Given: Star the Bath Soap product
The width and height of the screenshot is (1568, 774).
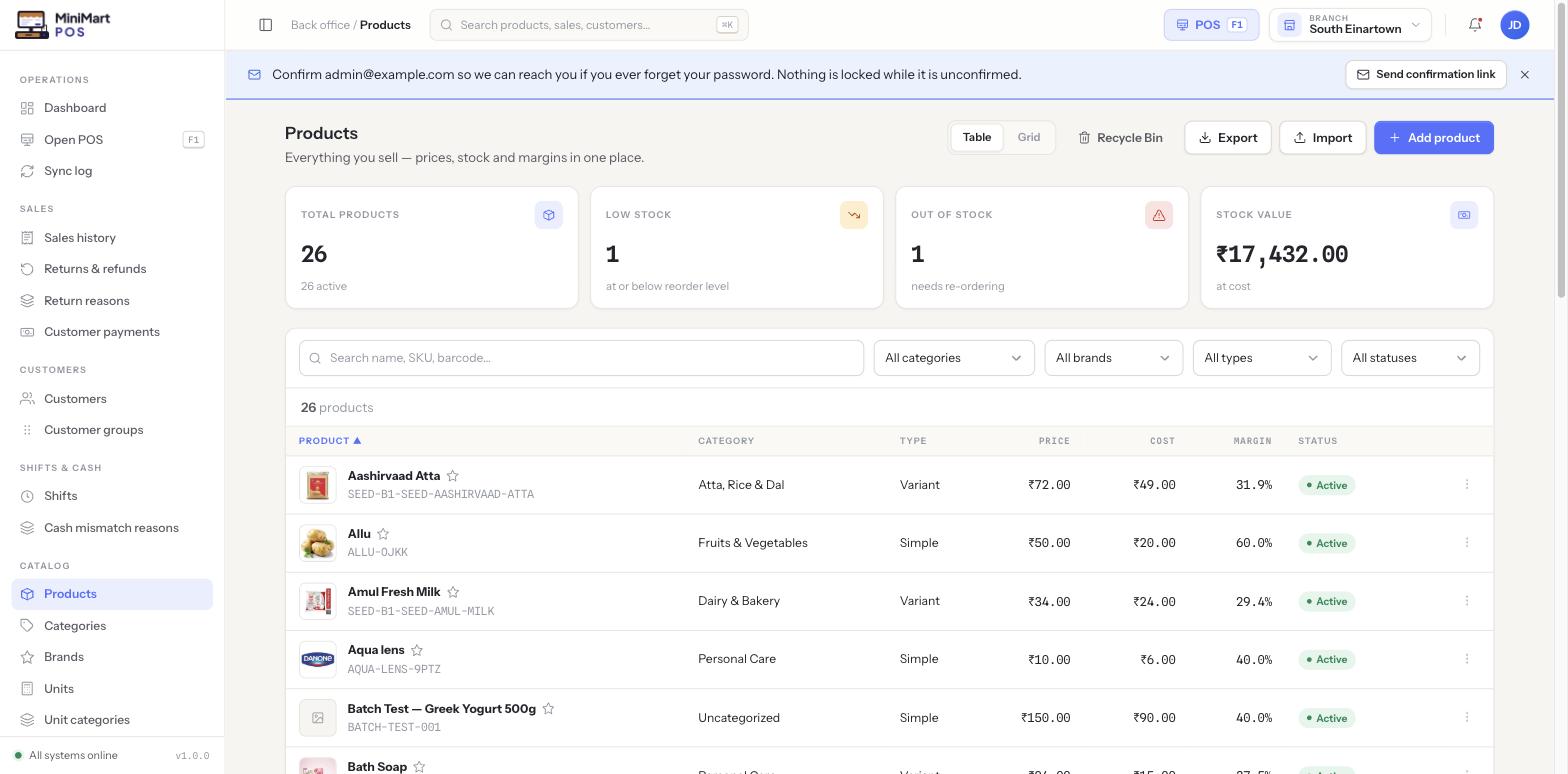Looking at the screenshot, I should [x=419, y=767].
